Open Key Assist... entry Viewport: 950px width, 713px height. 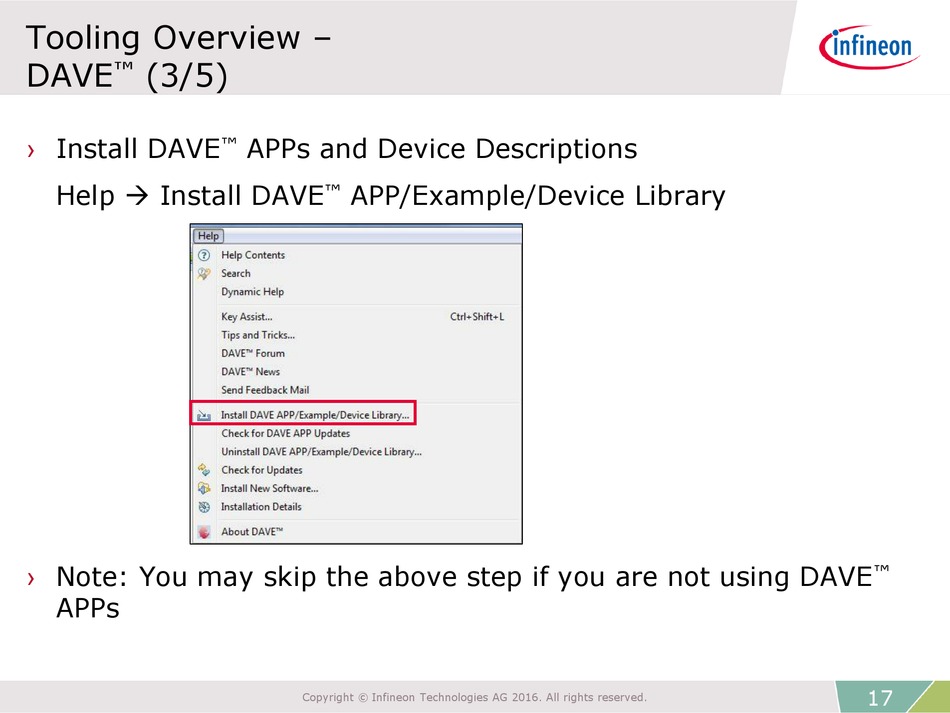tap(247, 317)
